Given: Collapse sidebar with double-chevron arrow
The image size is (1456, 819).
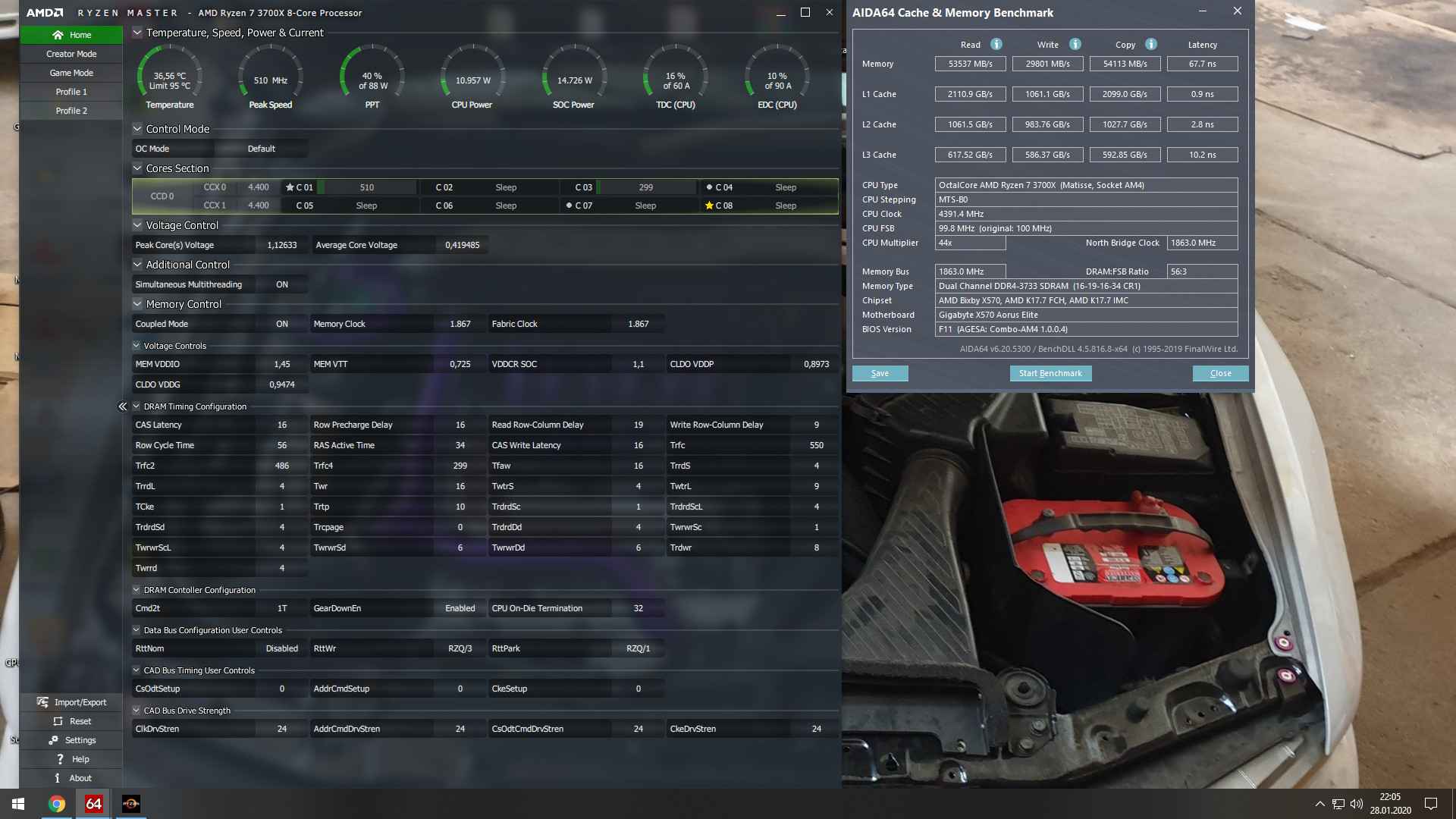Looking at the screenshot, I should (123, 406).
